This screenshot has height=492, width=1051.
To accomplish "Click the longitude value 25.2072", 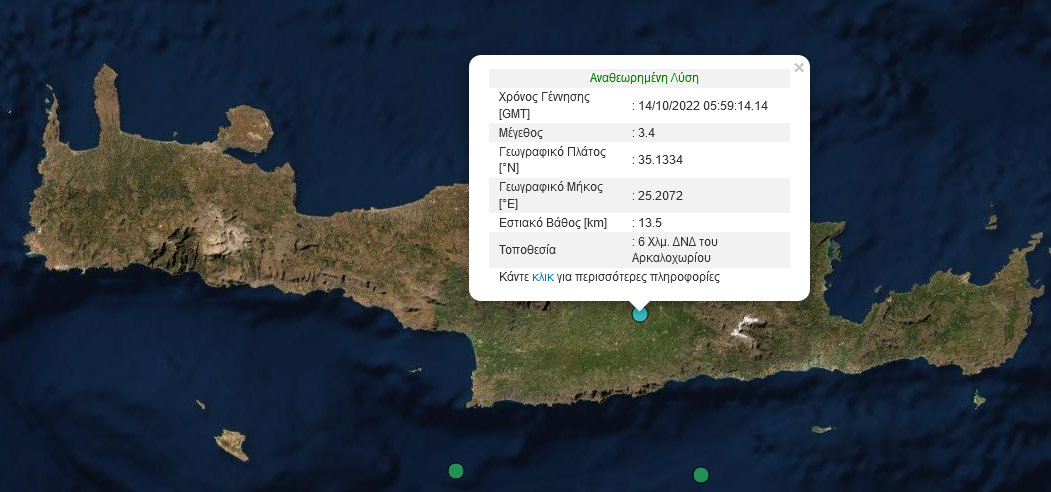I will 660,195.
